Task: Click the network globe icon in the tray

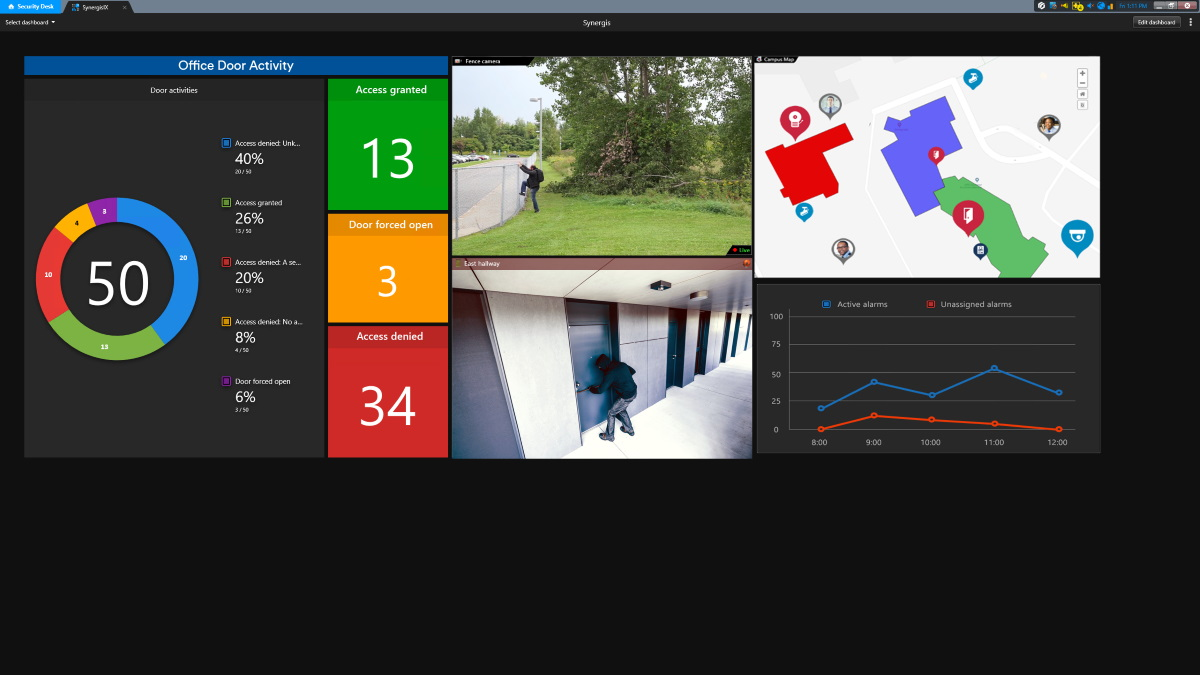Action: pos(1101,5)
